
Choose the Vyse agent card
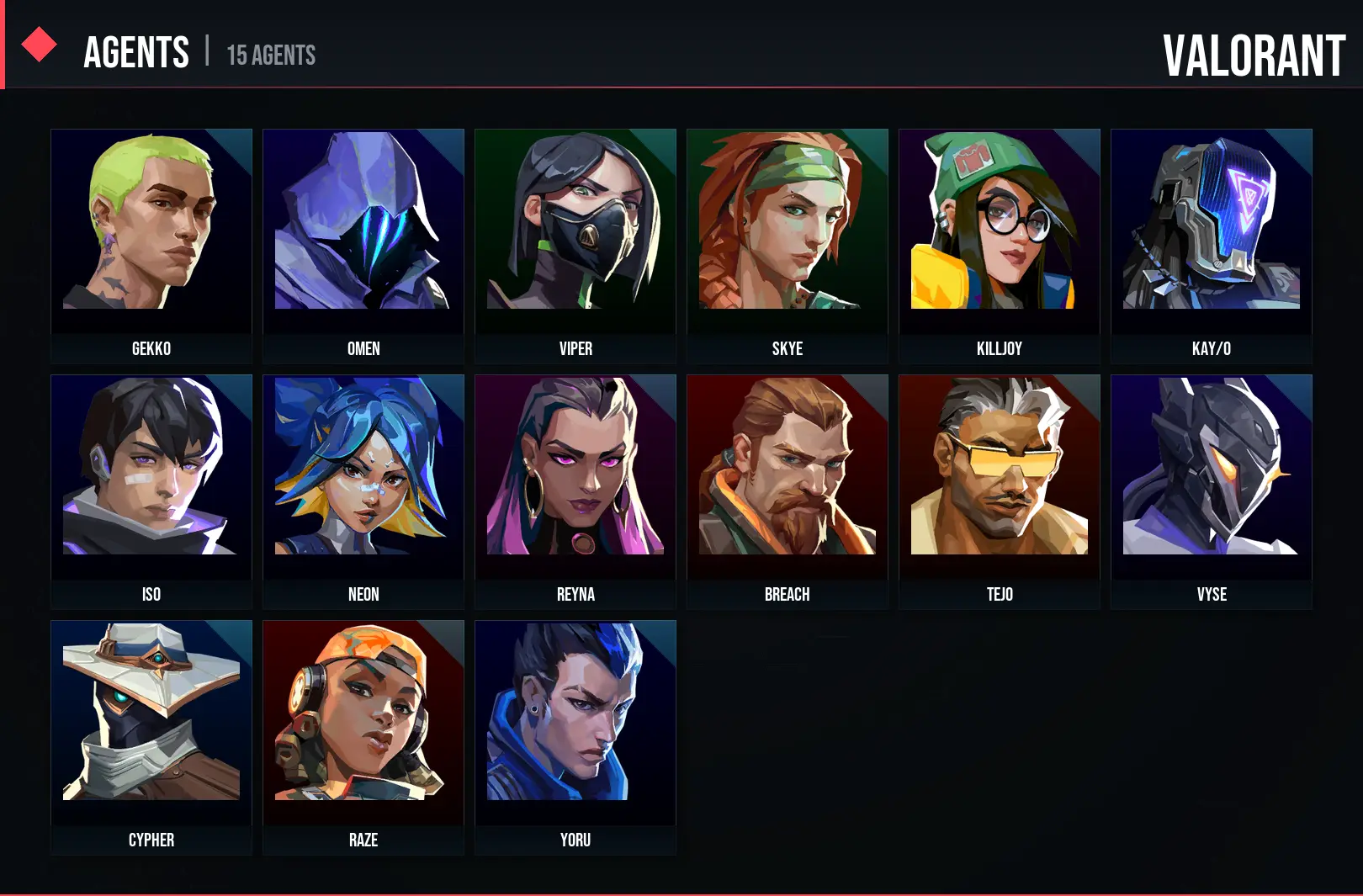[x=1212, y=491]
